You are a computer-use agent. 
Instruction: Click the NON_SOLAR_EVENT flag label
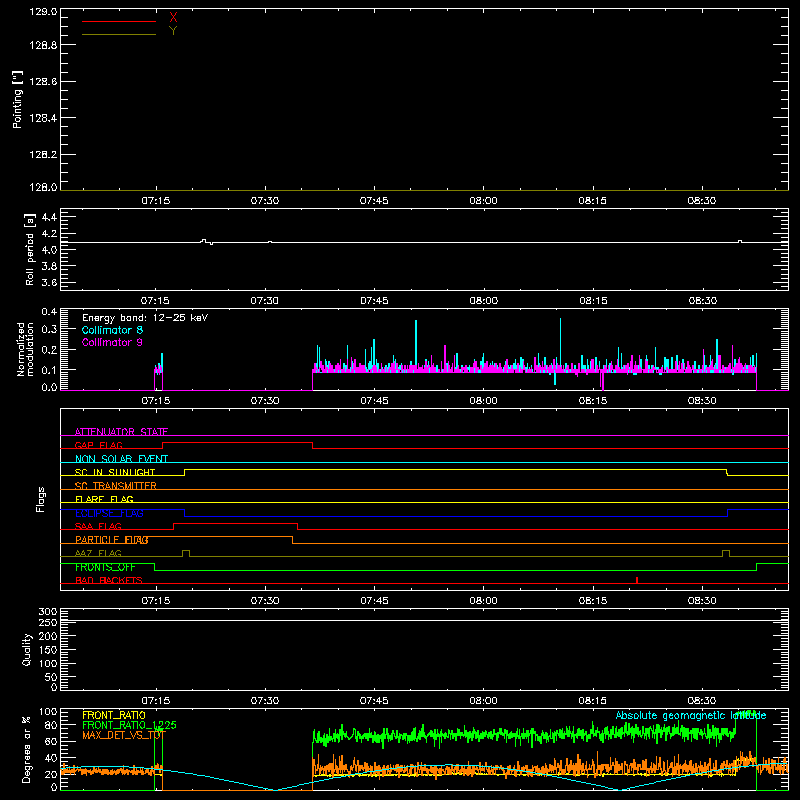pos(121,459)
